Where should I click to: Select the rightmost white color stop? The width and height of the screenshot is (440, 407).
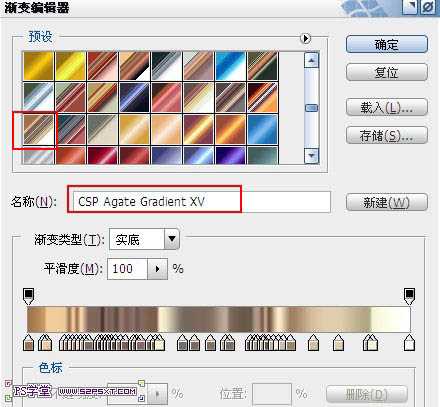pyautogui.click(x=409, y=343)
